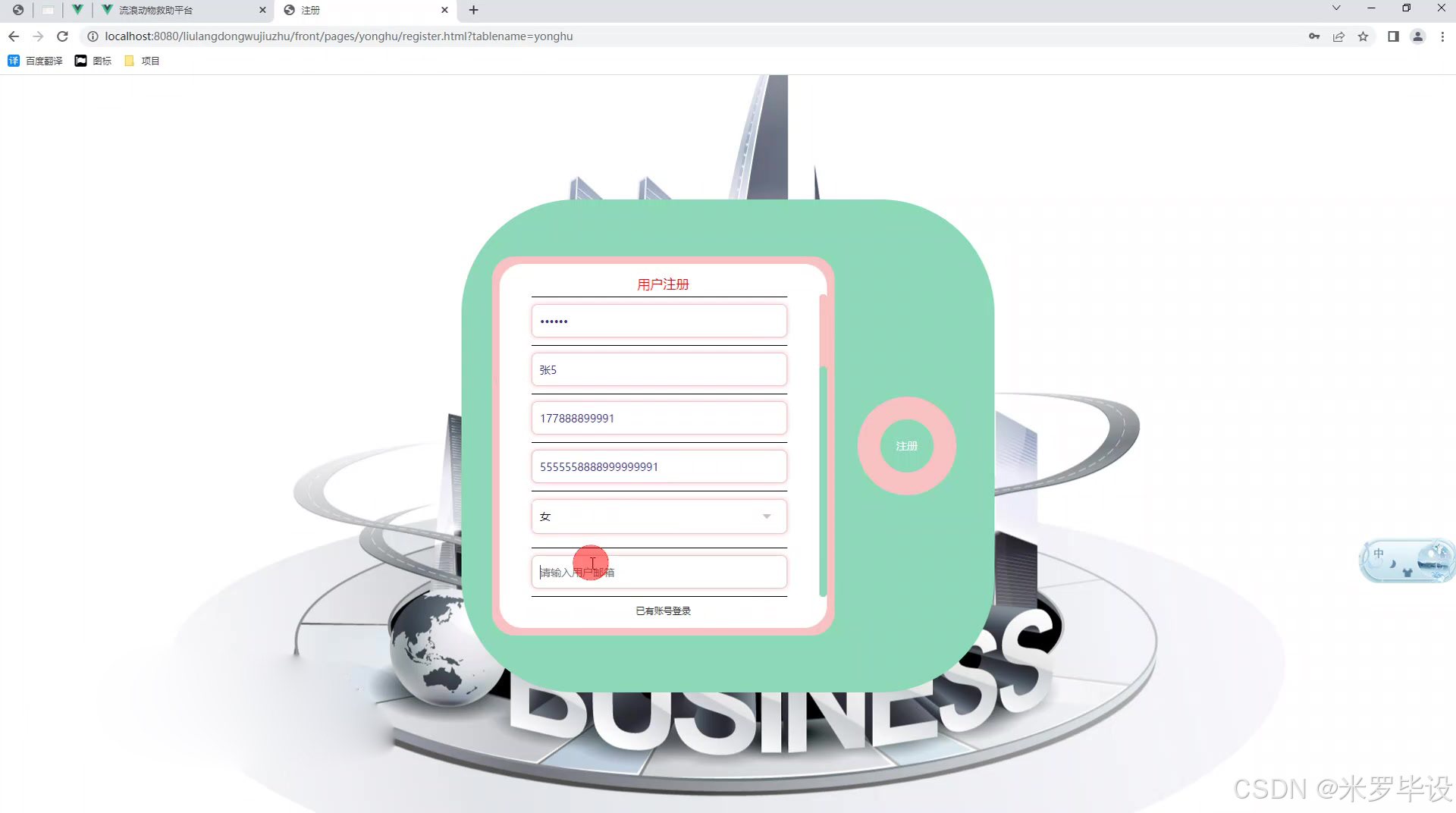Open the site information icon in address bar
1456x813 pixels.
[93, 36]
